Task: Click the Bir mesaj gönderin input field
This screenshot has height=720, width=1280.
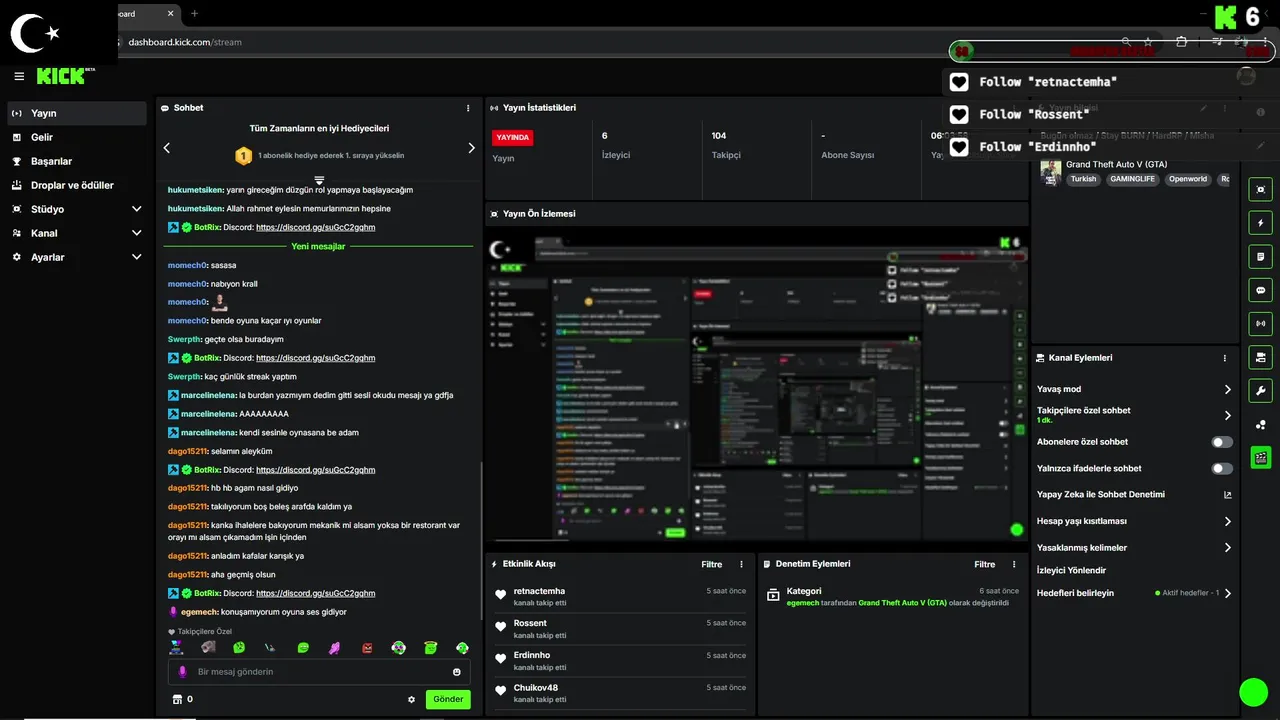Action: (x=319, y=672)
